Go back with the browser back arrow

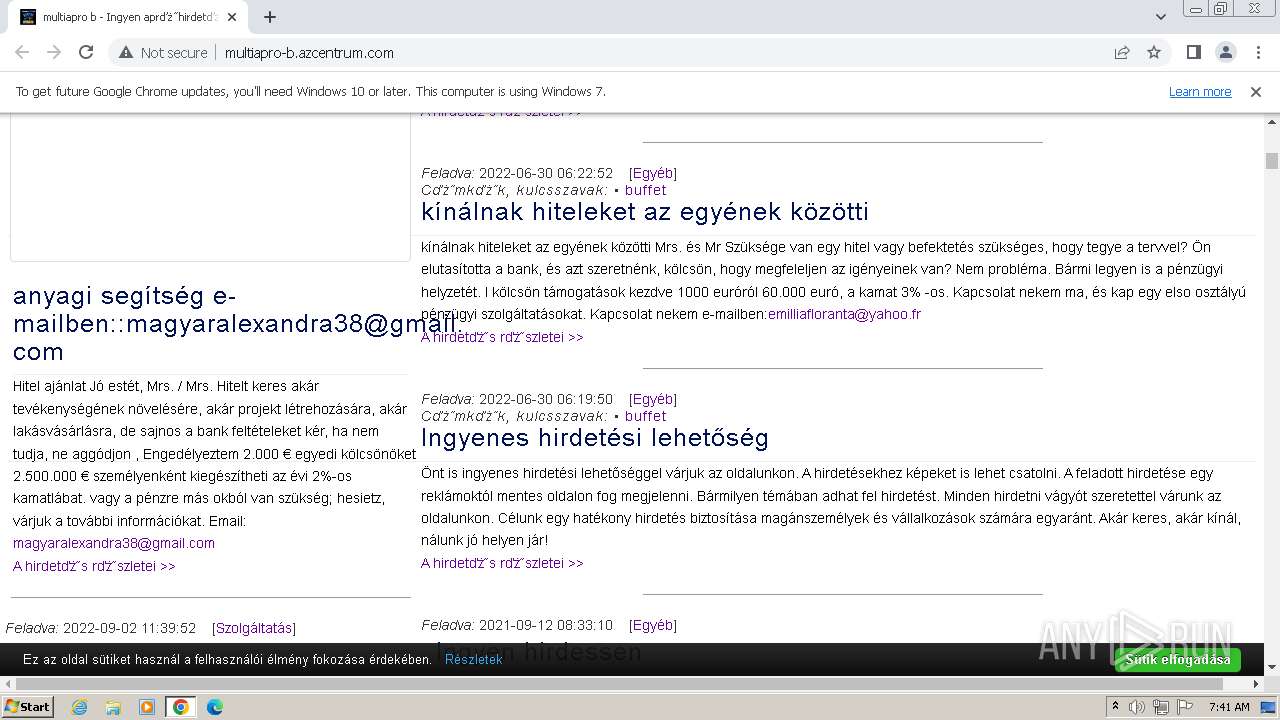(22, 52)
